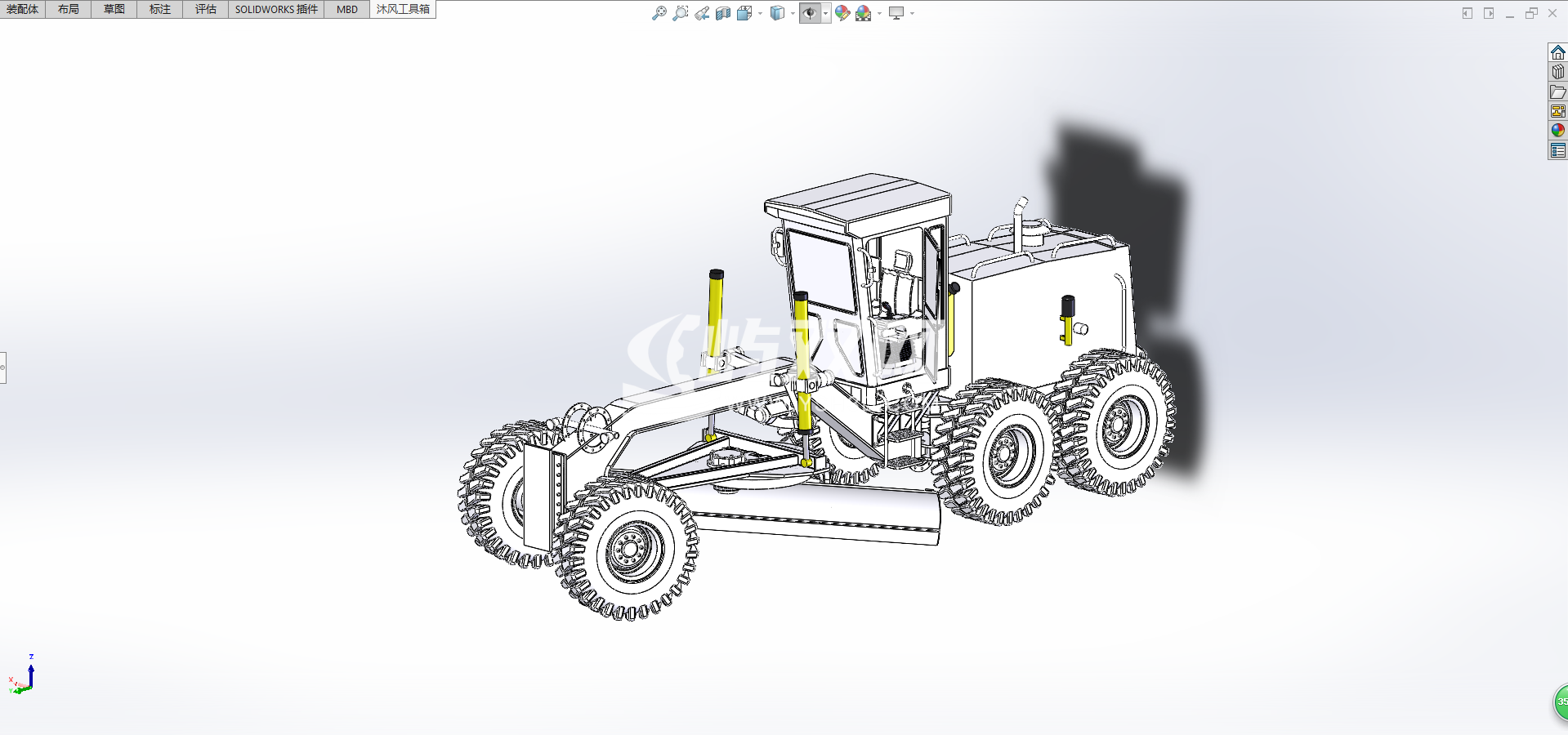Open Appearances, Scenes and Decals pane
1568x735 pixels.
1558,131
